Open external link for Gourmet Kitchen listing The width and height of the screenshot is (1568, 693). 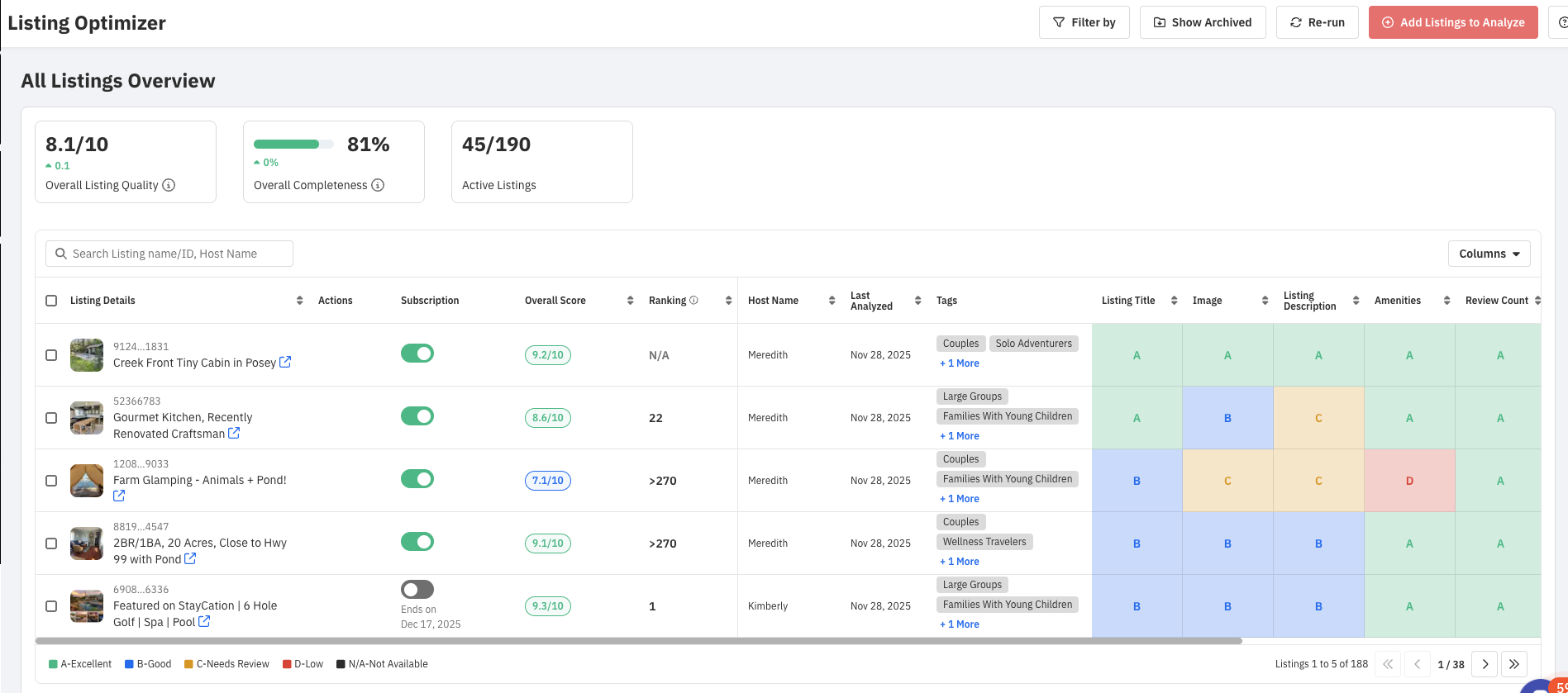tap(234, 433)
